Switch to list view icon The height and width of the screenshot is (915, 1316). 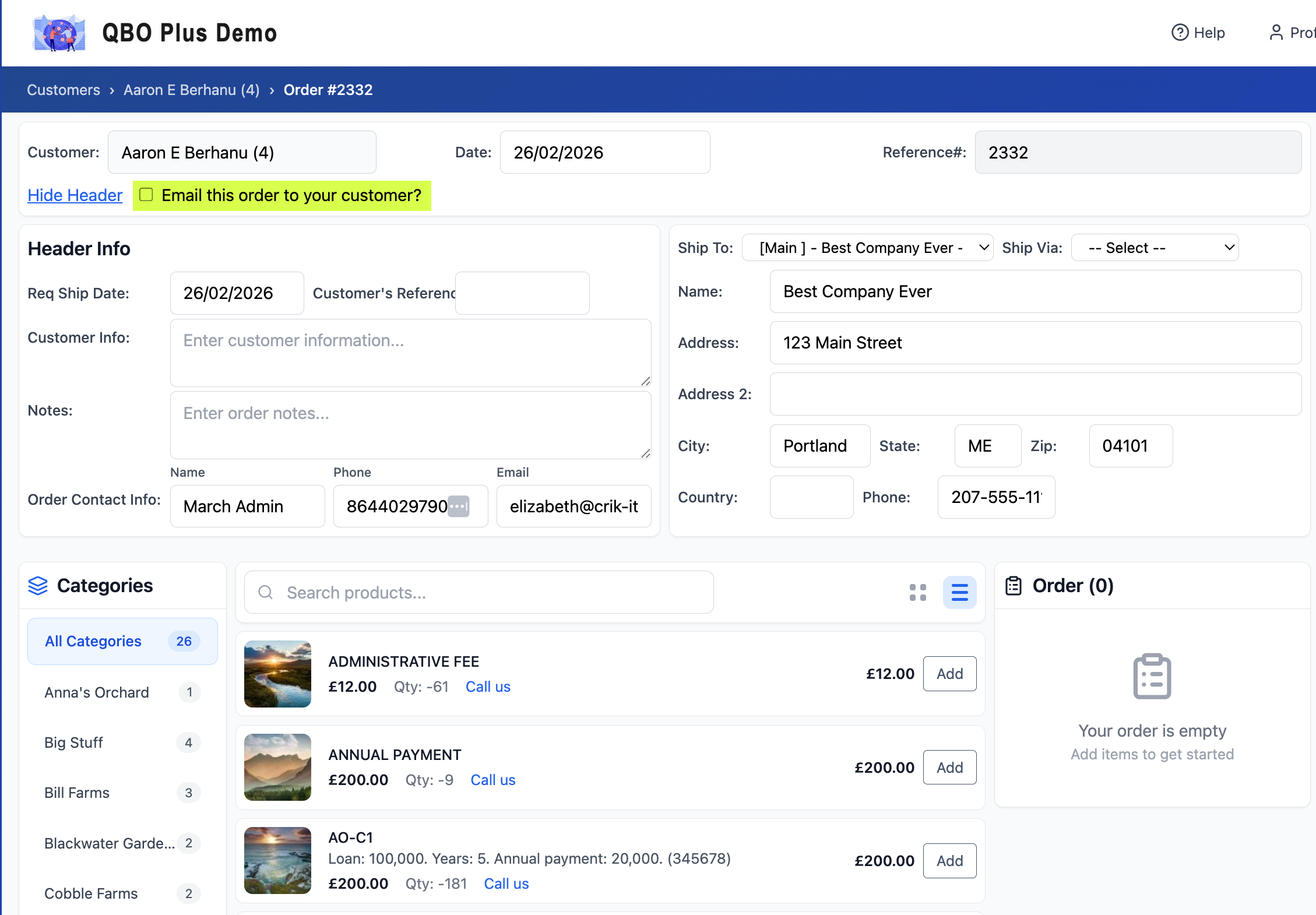959,593
